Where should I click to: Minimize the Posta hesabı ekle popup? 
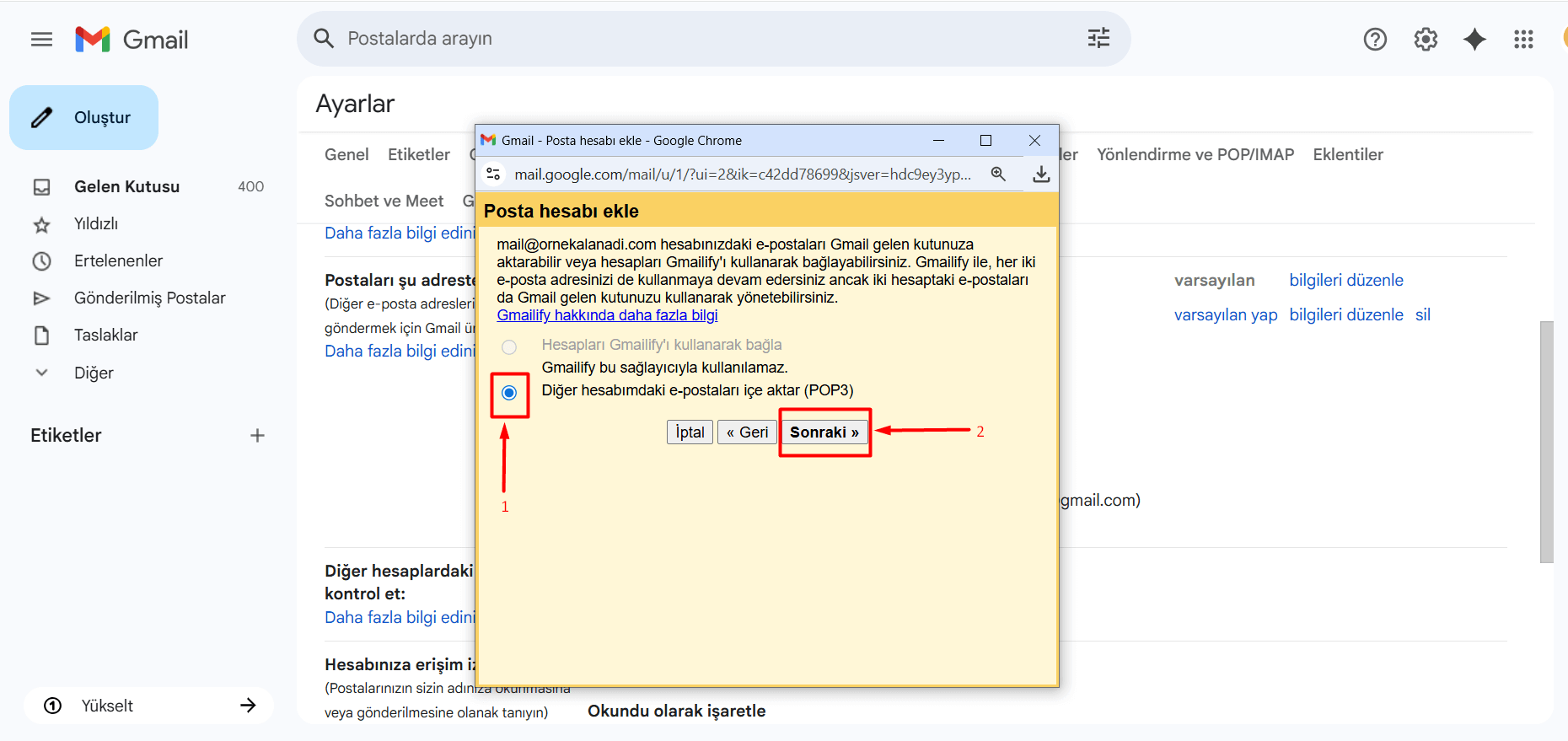[938, 140]
